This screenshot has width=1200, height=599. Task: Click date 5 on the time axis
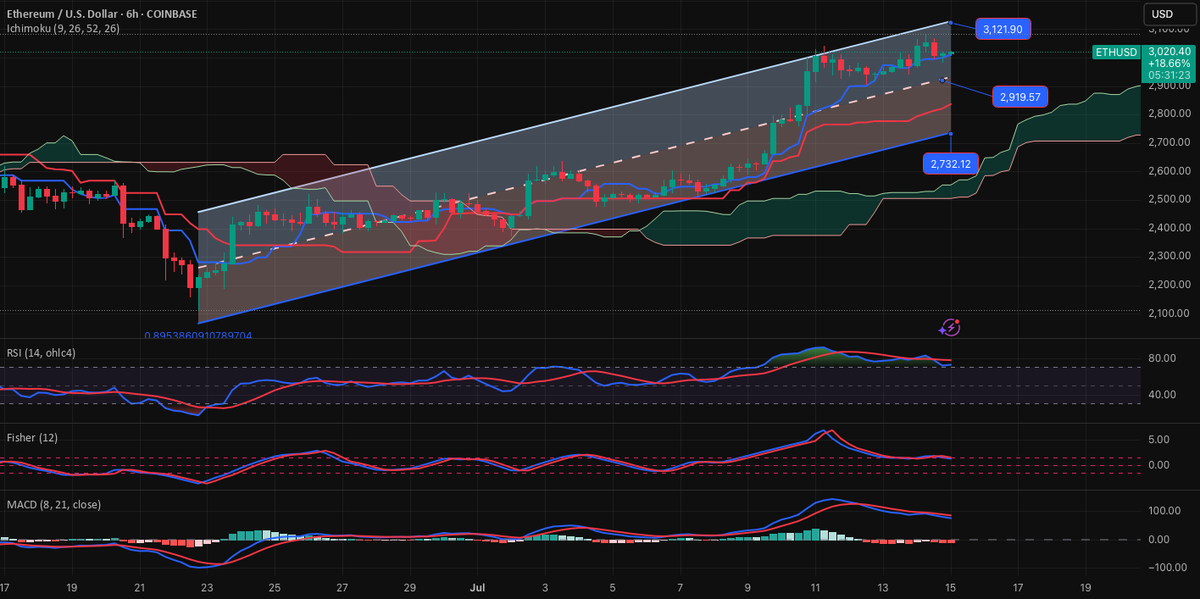613,587
